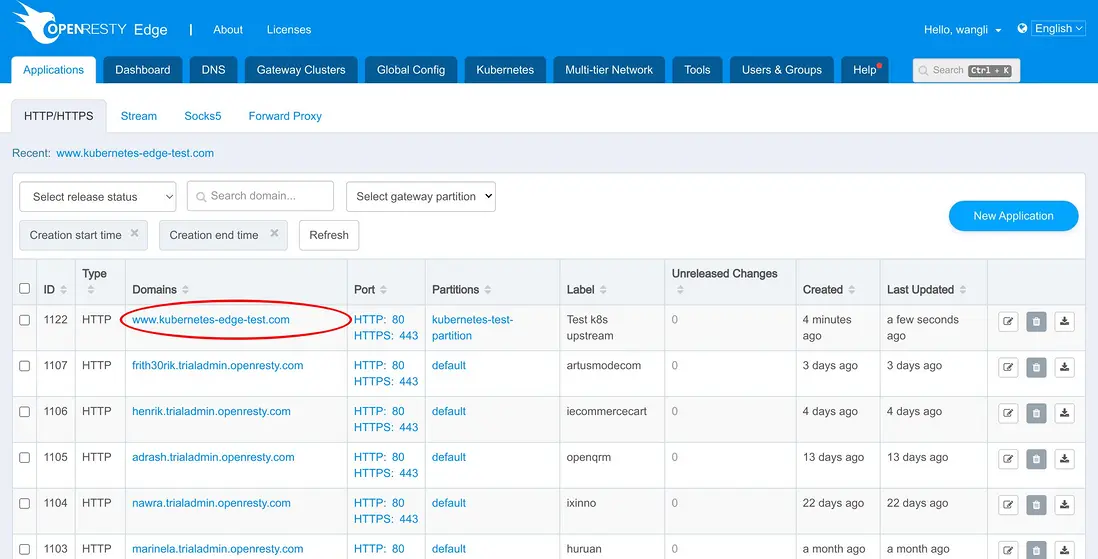Download the frith30rik application config
Viewport: 1098px width, 559px height.
(x=1064, y=367)
